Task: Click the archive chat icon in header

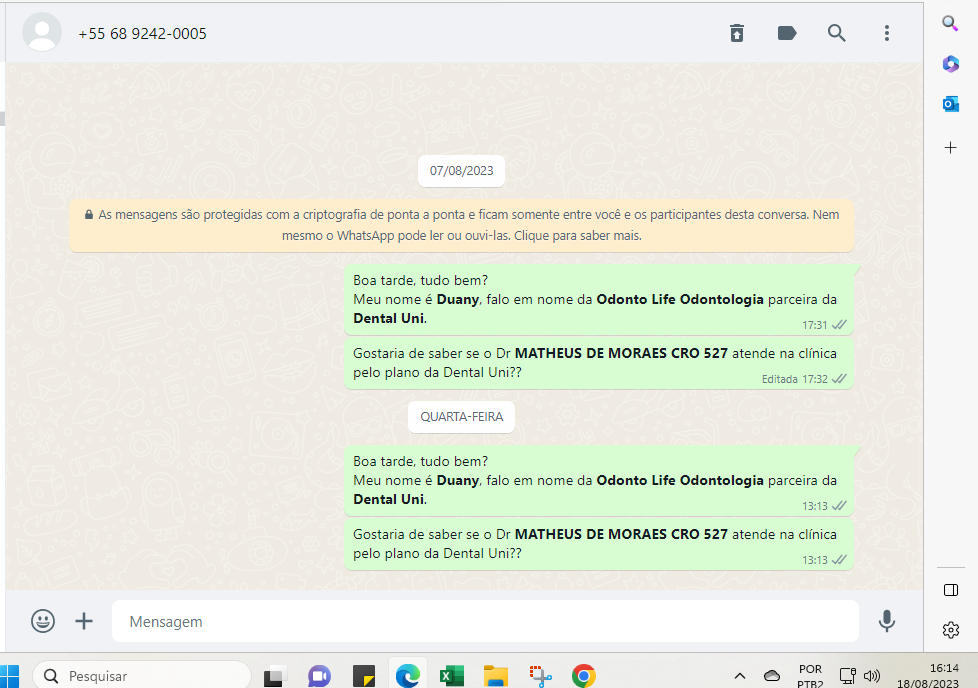Action: (x=737, y=33)
